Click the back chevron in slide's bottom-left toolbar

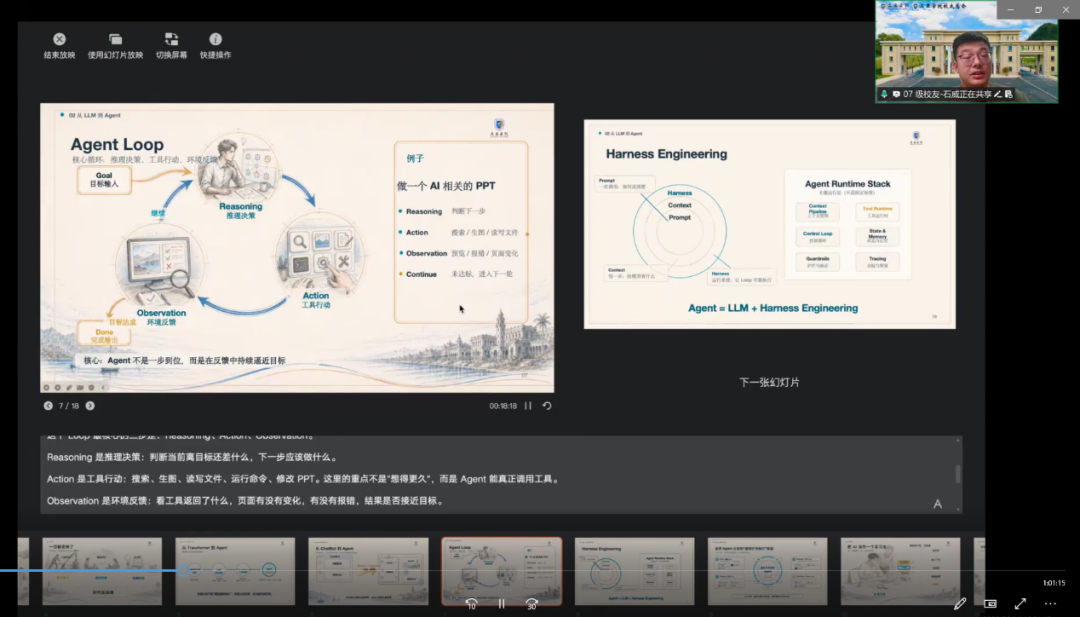pos(103,388)
